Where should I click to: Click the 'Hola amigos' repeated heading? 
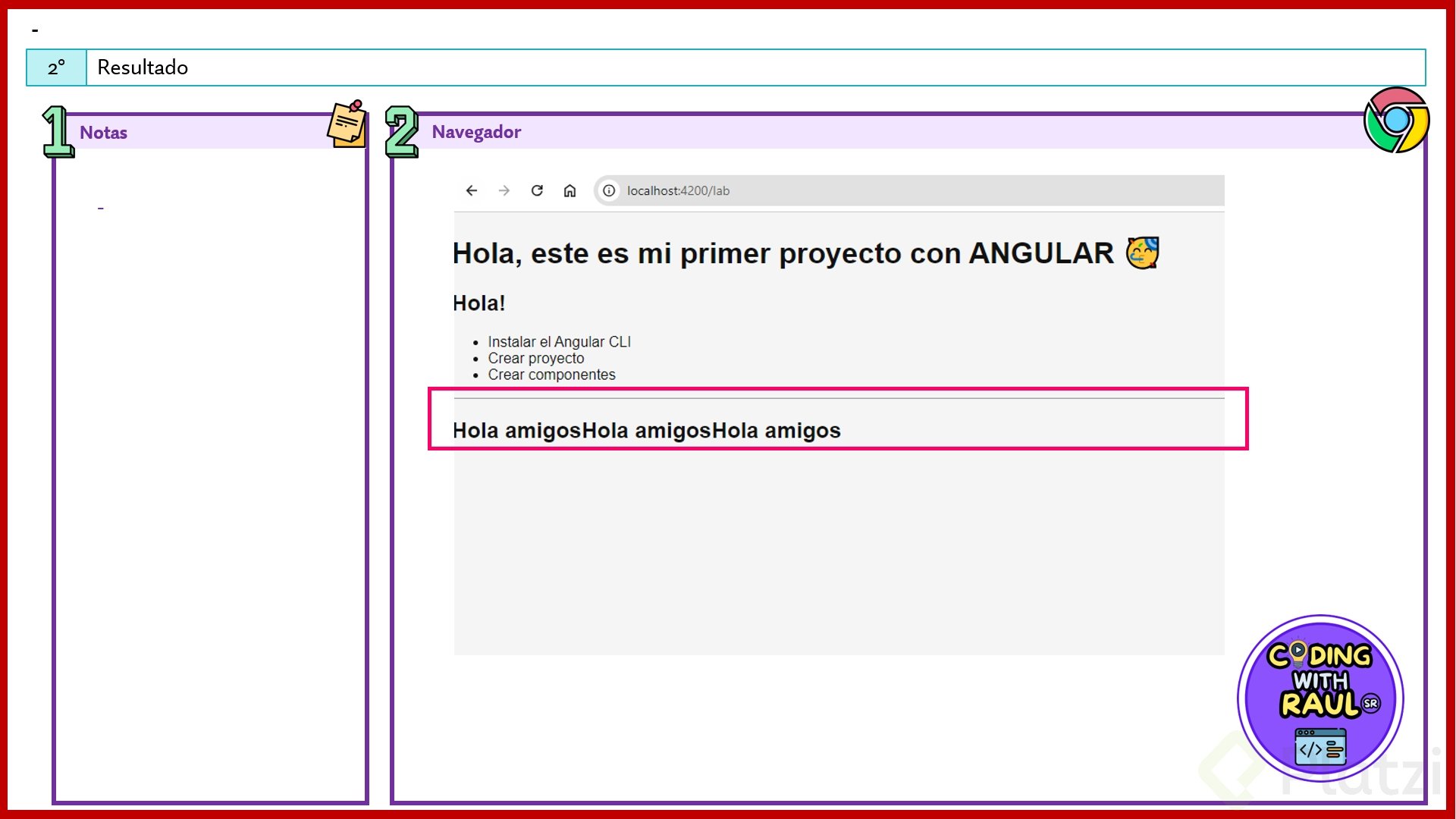(x=646, y=430)
